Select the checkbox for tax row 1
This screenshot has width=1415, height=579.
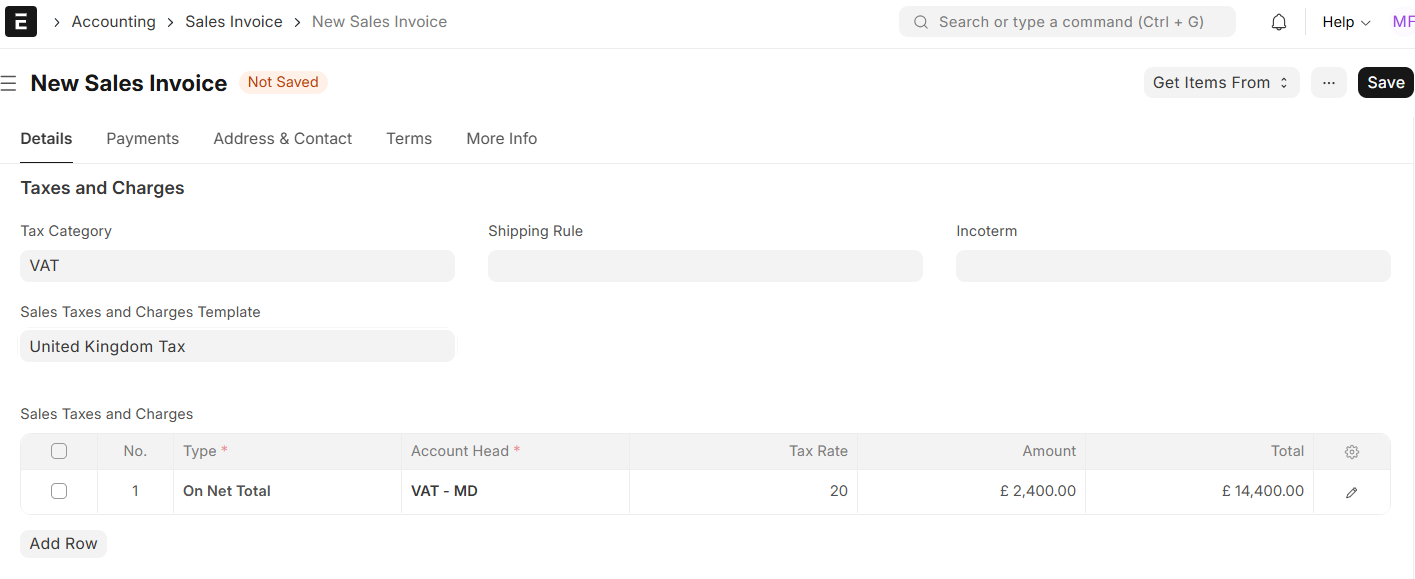(59, 491)
